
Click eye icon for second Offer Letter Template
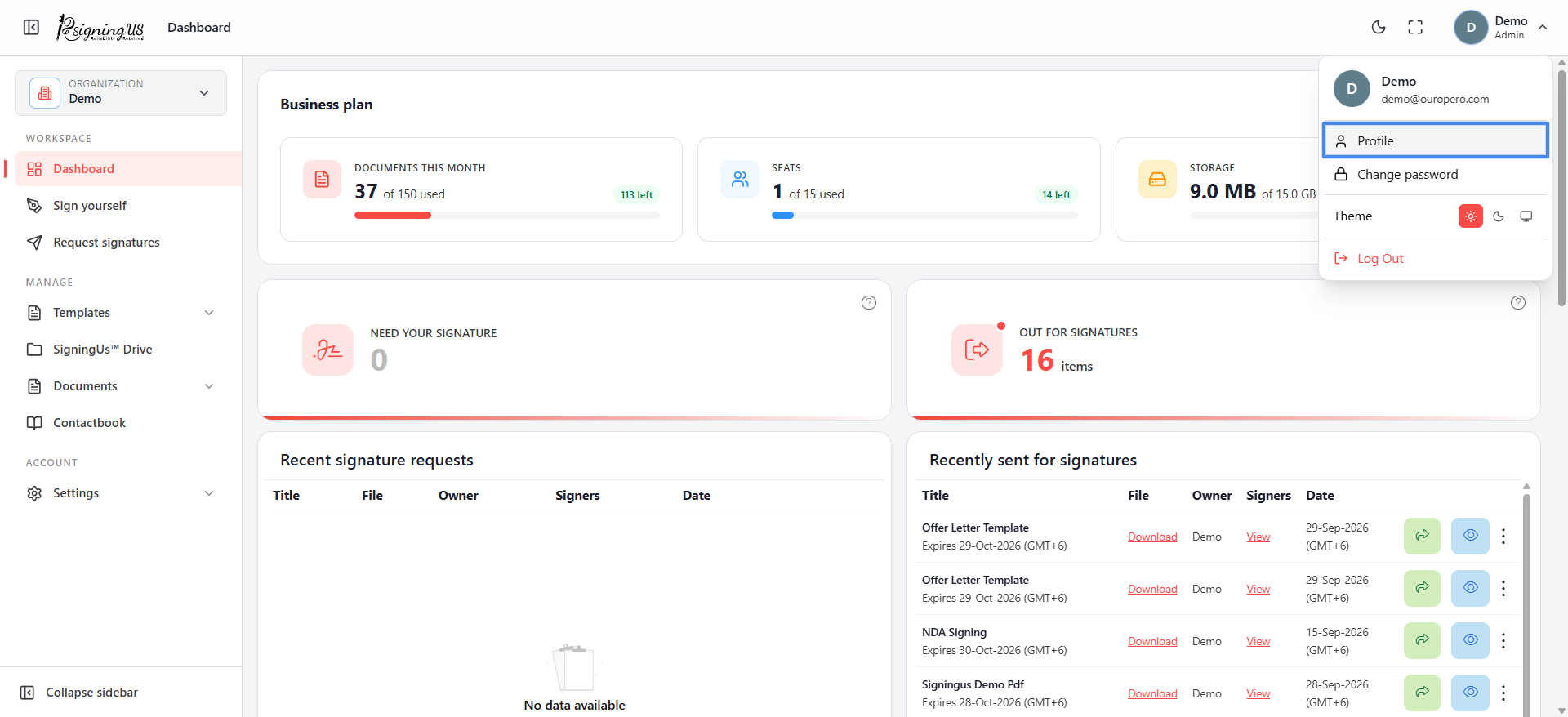pos(1470,588)
